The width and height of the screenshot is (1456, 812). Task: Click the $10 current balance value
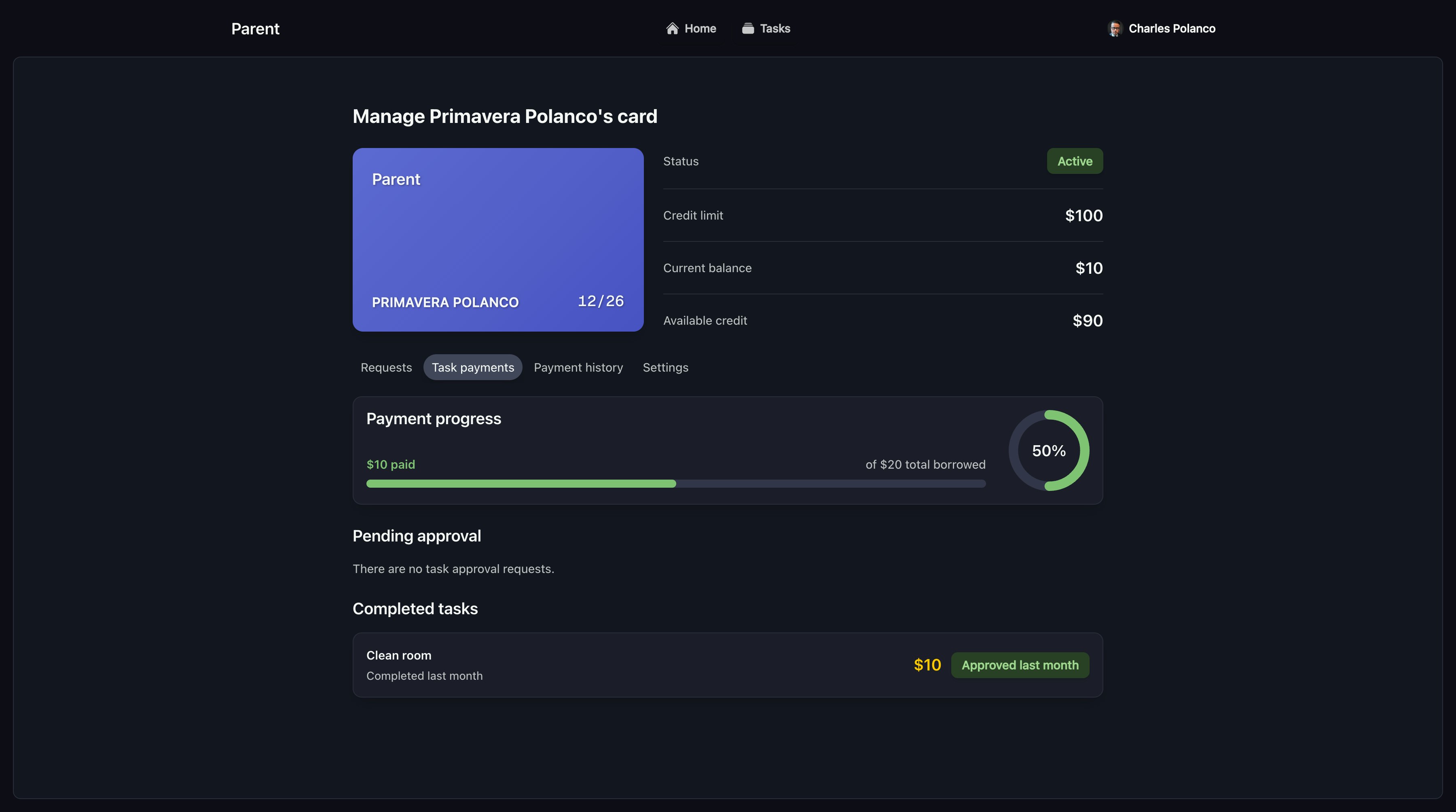1089,268
